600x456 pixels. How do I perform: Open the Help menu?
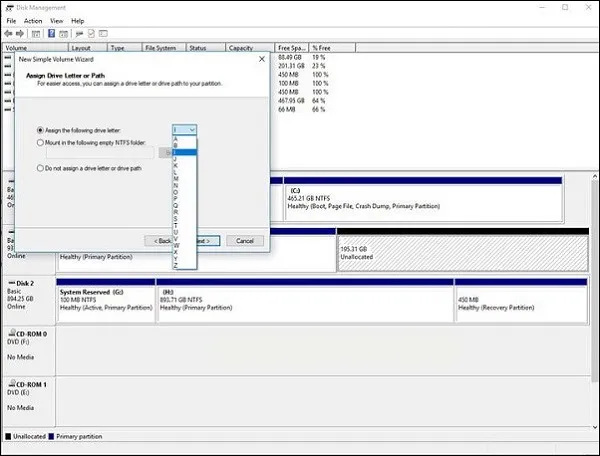pyautogui.click(x=78, y=21)
